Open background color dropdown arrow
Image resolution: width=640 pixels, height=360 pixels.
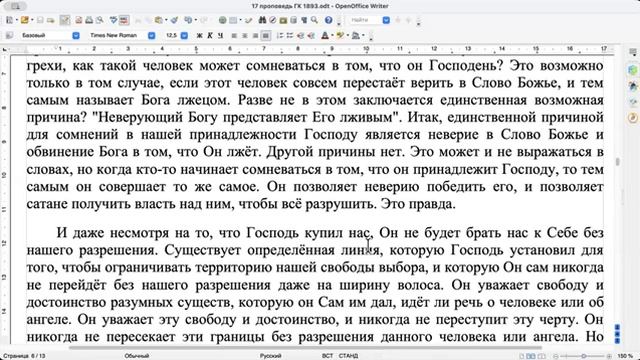363,36
